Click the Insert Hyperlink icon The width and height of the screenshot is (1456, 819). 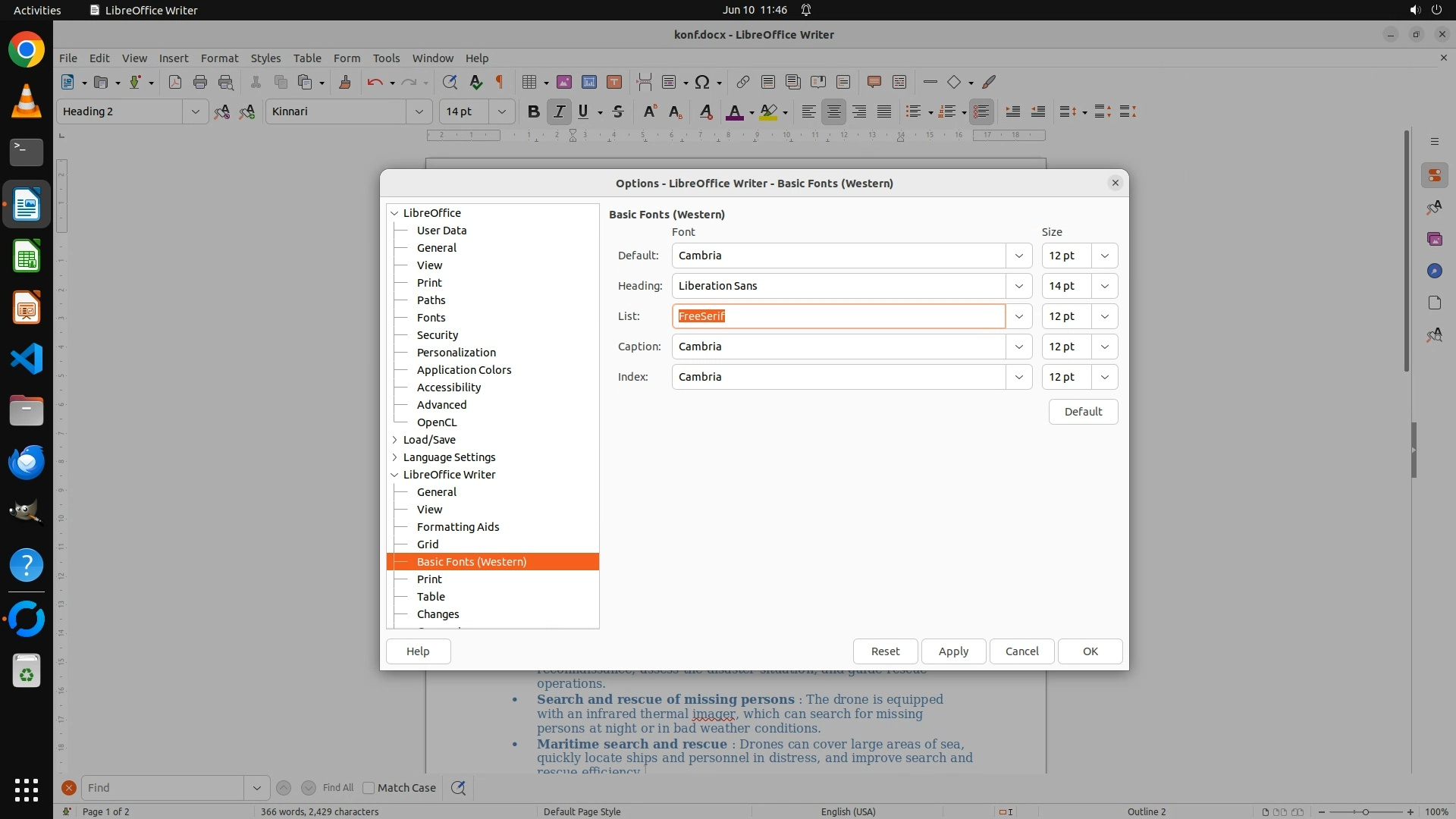pyautogui.click(x=742, y=82)
